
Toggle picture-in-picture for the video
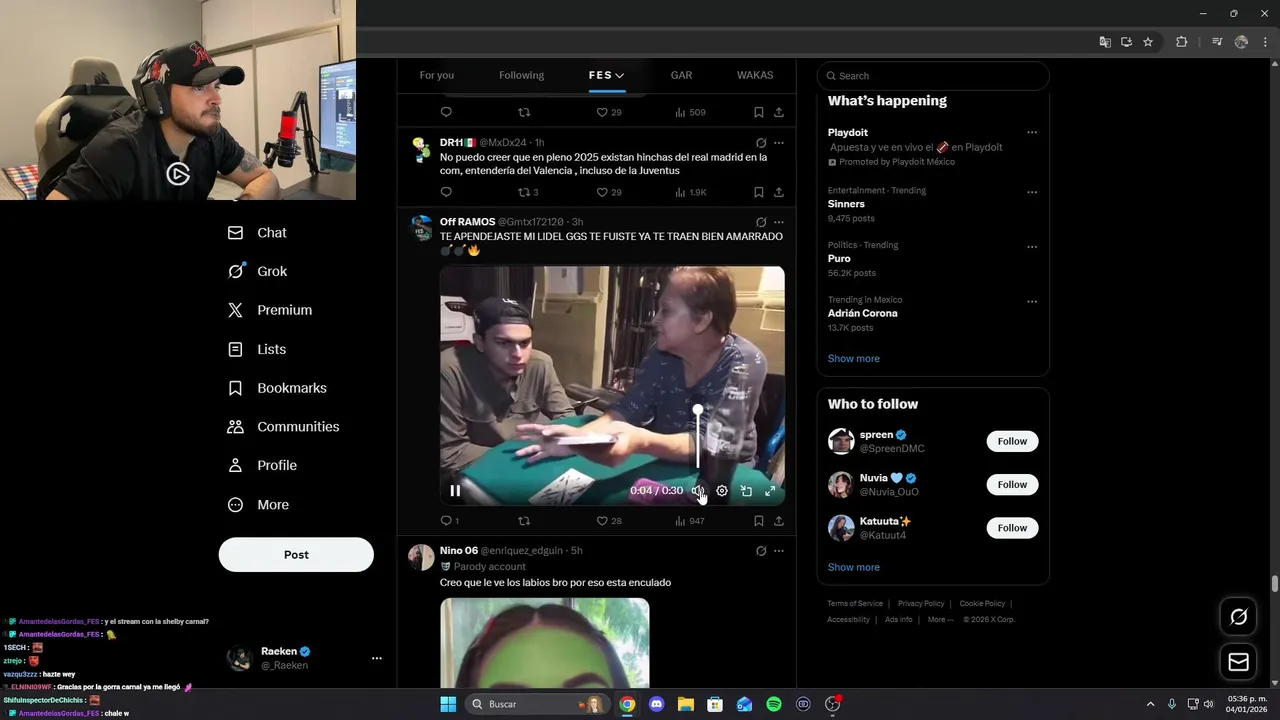tap(746, 491)
